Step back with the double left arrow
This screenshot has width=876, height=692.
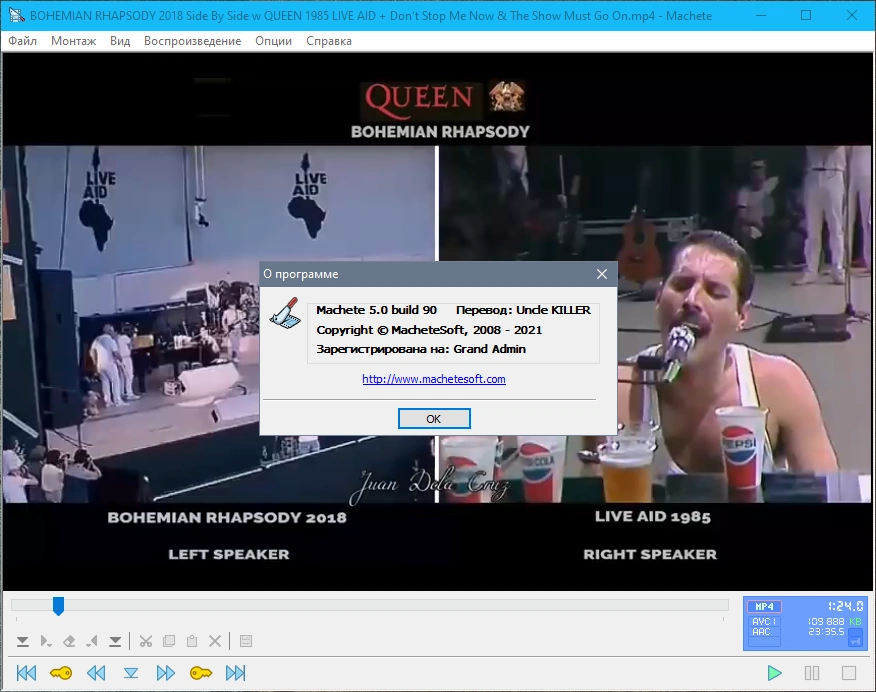[96, 673]
